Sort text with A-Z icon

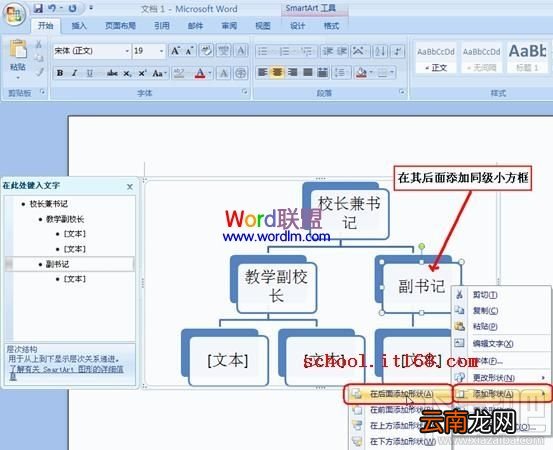tap(380, 51)
